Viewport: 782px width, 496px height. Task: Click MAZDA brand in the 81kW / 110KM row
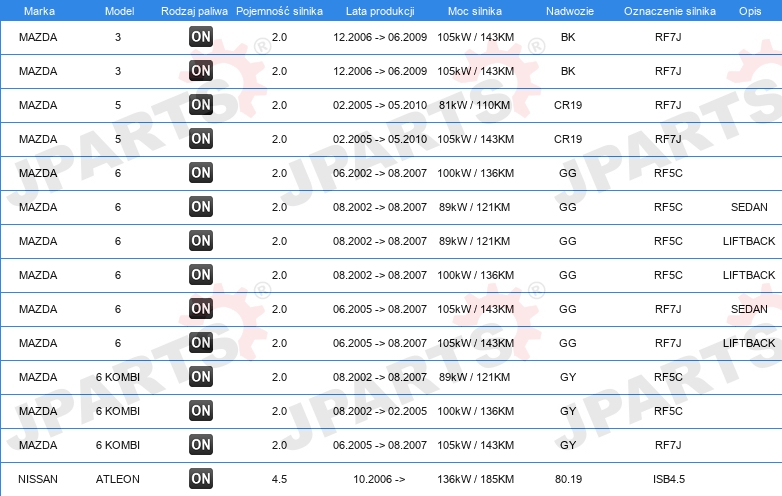tap(38, 105)
